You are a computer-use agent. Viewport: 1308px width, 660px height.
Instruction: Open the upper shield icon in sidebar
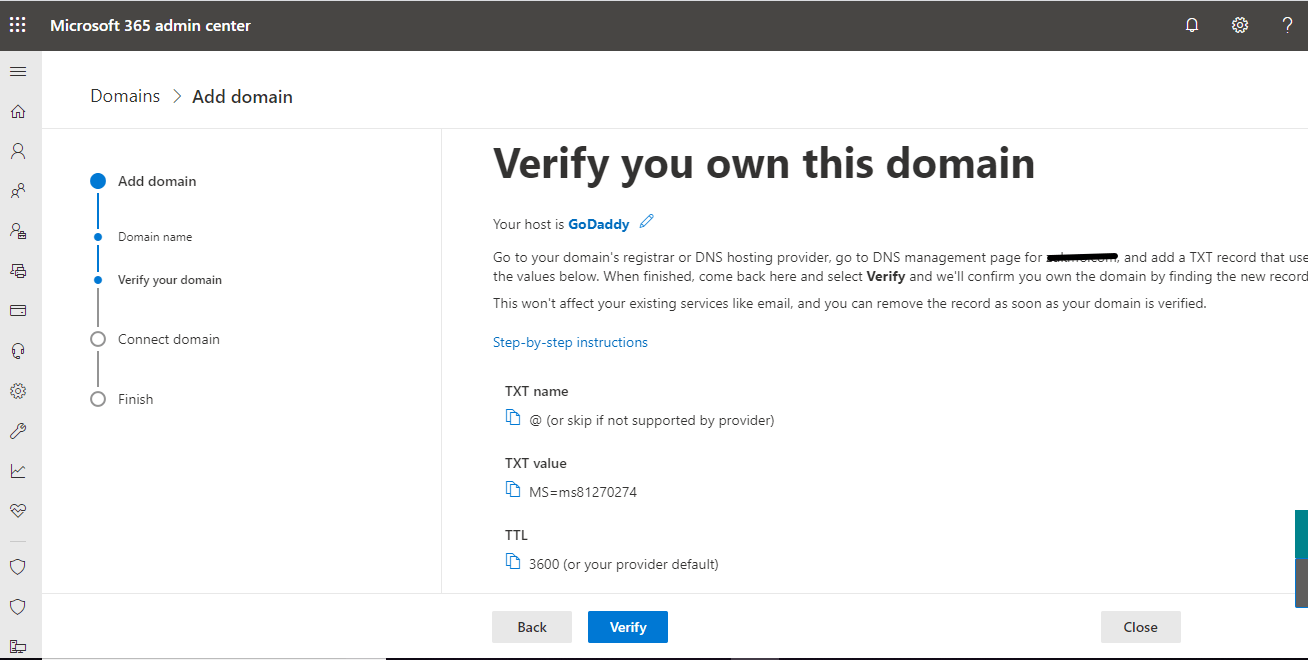pos(18,567)
